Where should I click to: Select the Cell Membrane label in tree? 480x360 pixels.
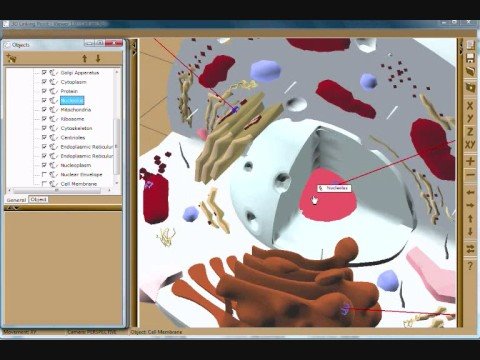point(79,184)
